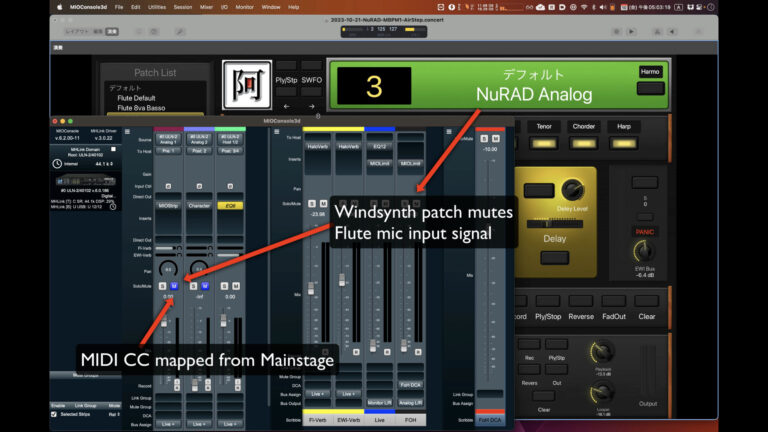Click the button under the Harmo label

click(650, 89)
